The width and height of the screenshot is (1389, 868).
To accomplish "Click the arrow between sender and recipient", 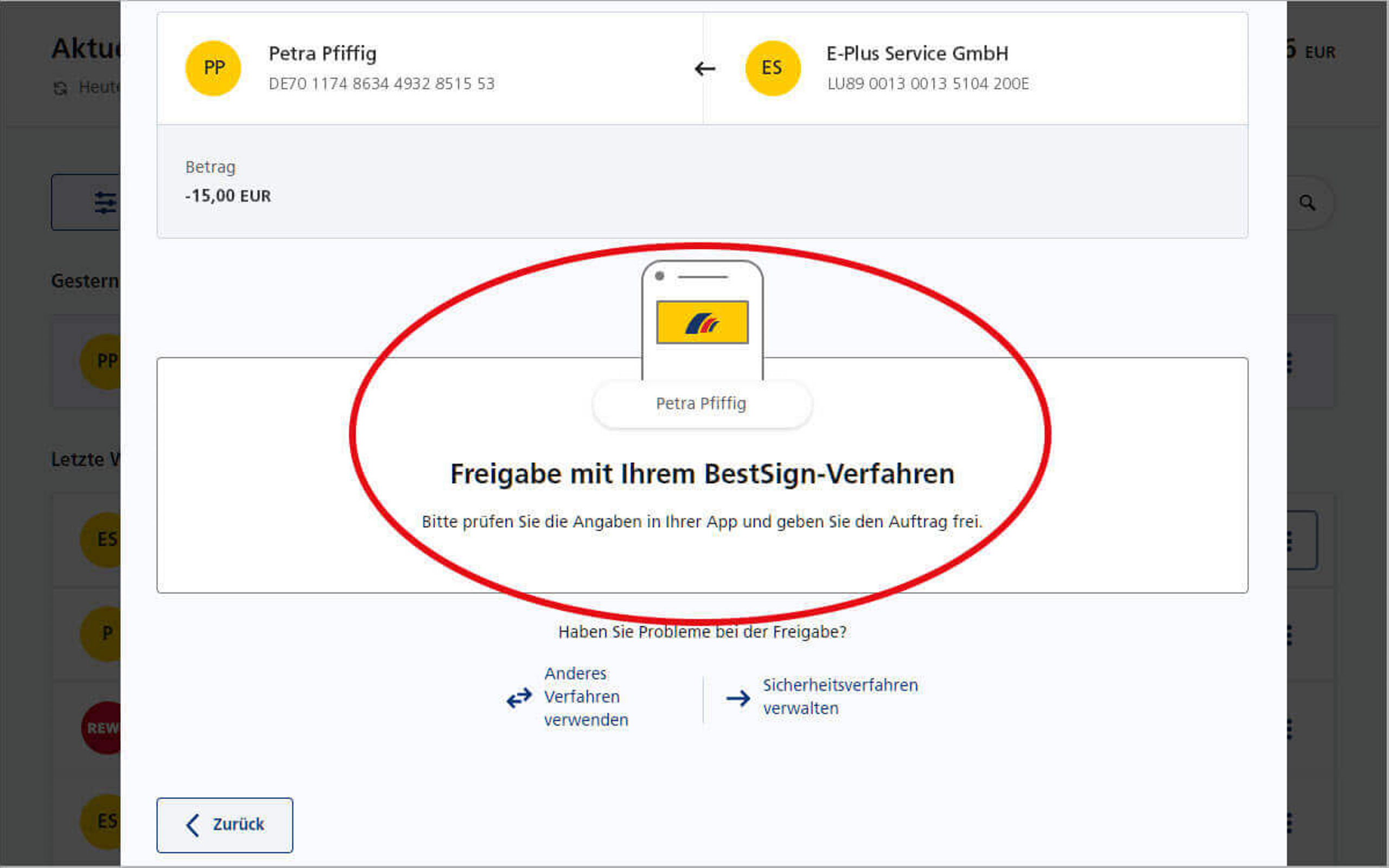I will point(705,69).
